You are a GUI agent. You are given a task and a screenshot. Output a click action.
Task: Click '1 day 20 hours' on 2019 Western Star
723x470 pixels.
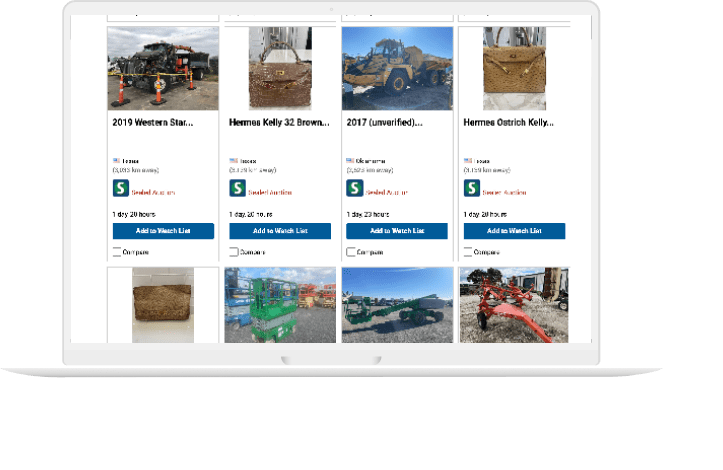[x=134, y=214]
